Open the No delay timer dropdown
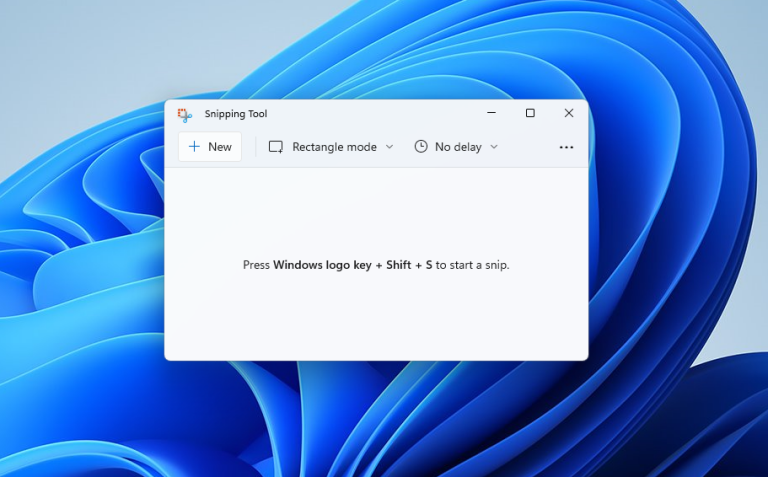The width and height of the screenshot is (768, 477). click(x=456, y=147)
